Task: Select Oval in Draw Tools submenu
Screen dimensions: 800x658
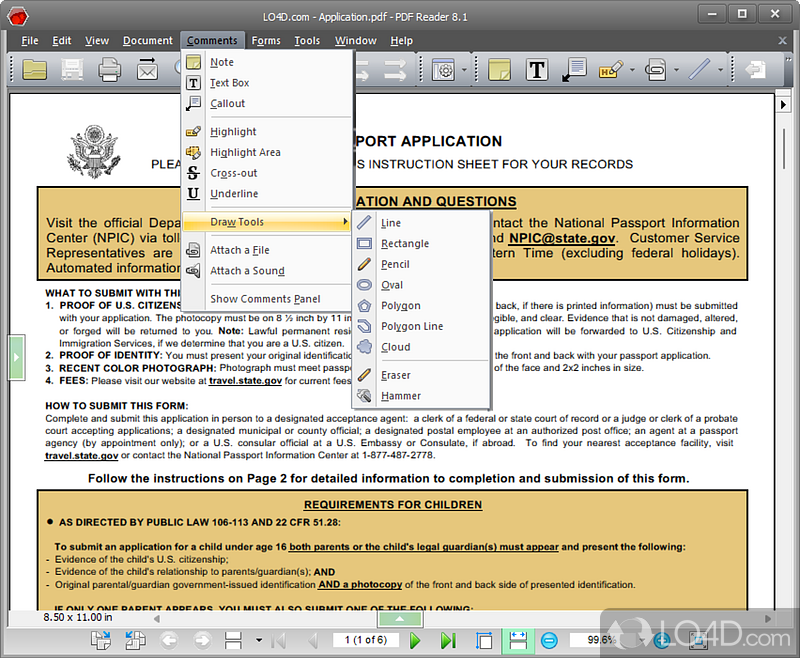Action: (x=421, y=285)
